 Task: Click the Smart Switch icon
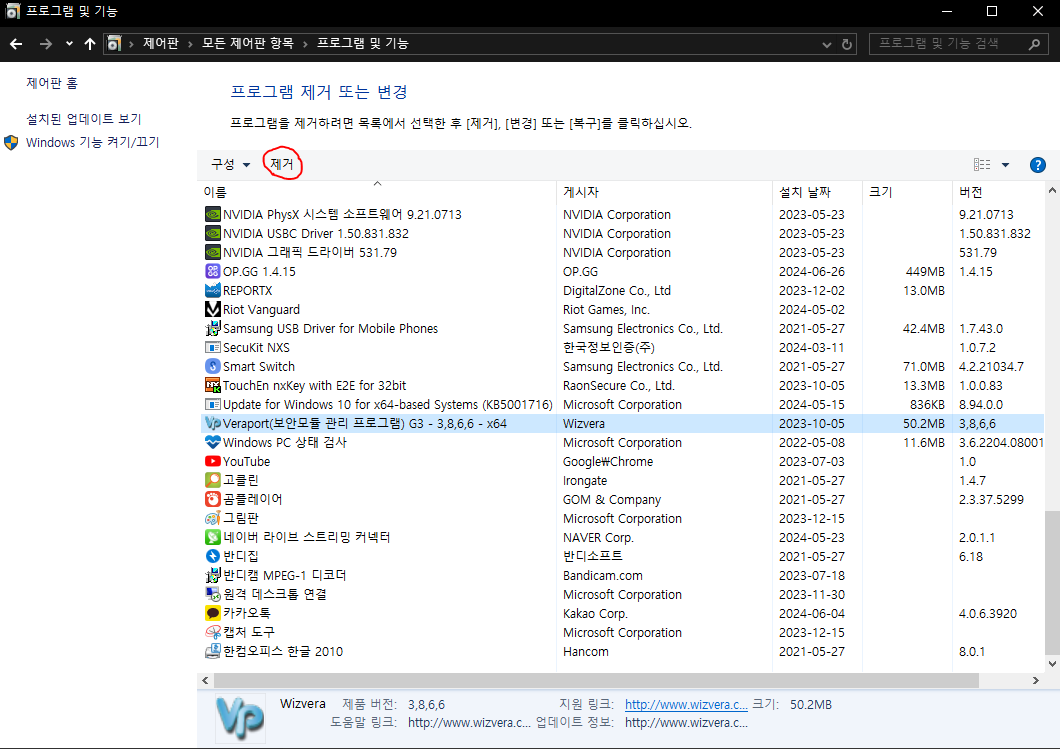click(212, 366)
